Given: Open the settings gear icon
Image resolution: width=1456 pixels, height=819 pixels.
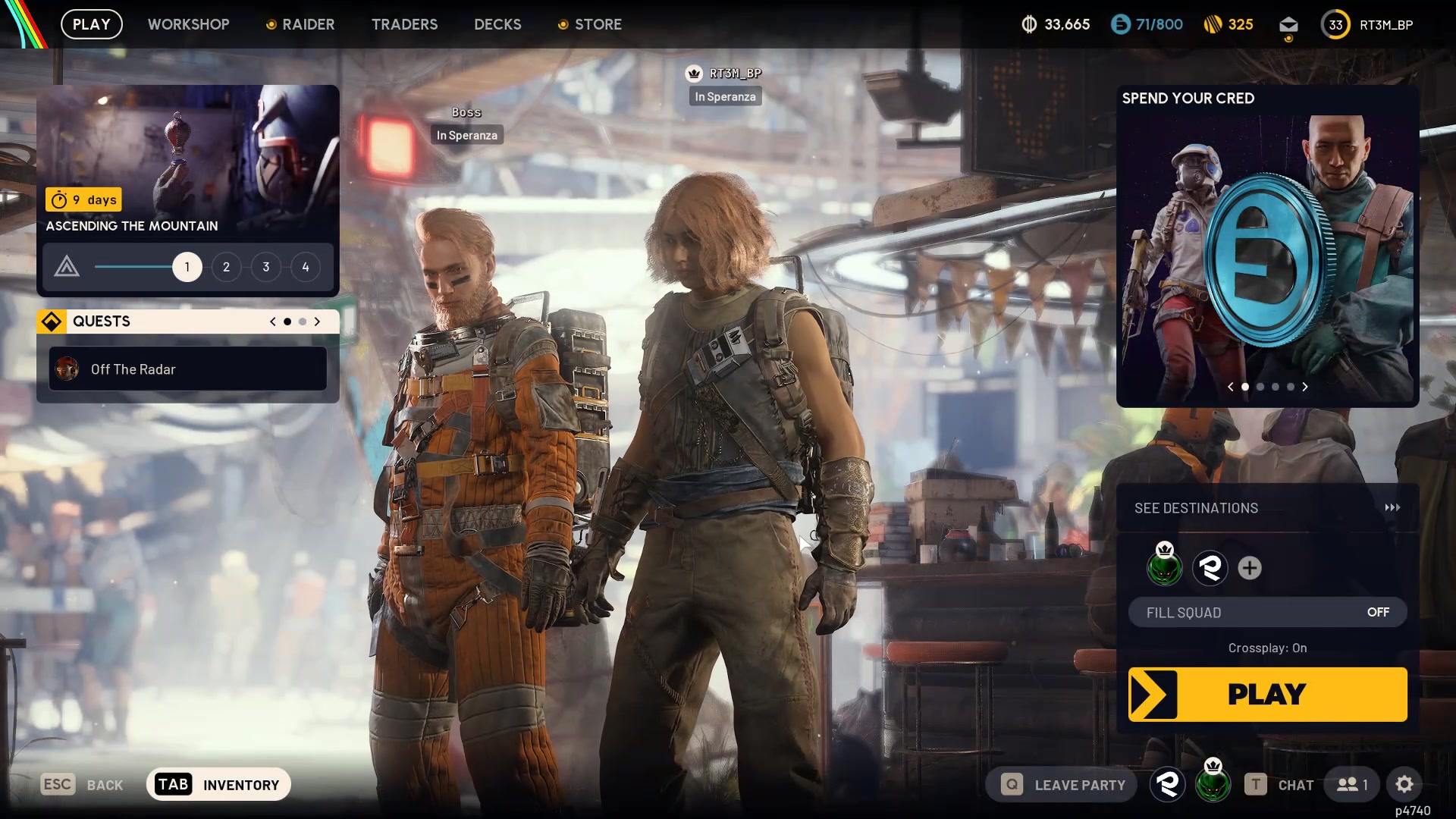Looking at the screenshot, I should coord(1404,784).
